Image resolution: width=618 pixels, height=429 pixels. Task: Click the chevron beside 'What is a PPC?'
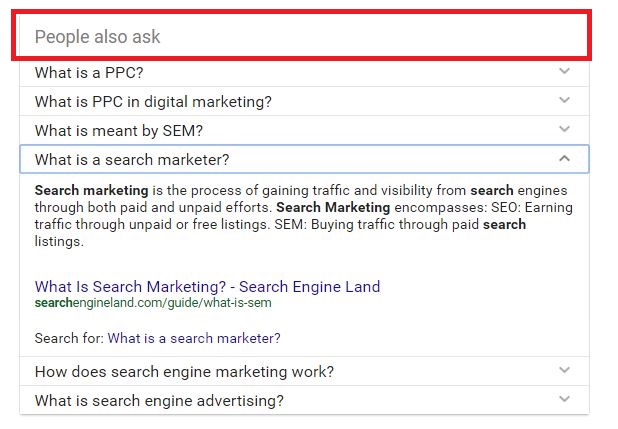coord(564,72)
